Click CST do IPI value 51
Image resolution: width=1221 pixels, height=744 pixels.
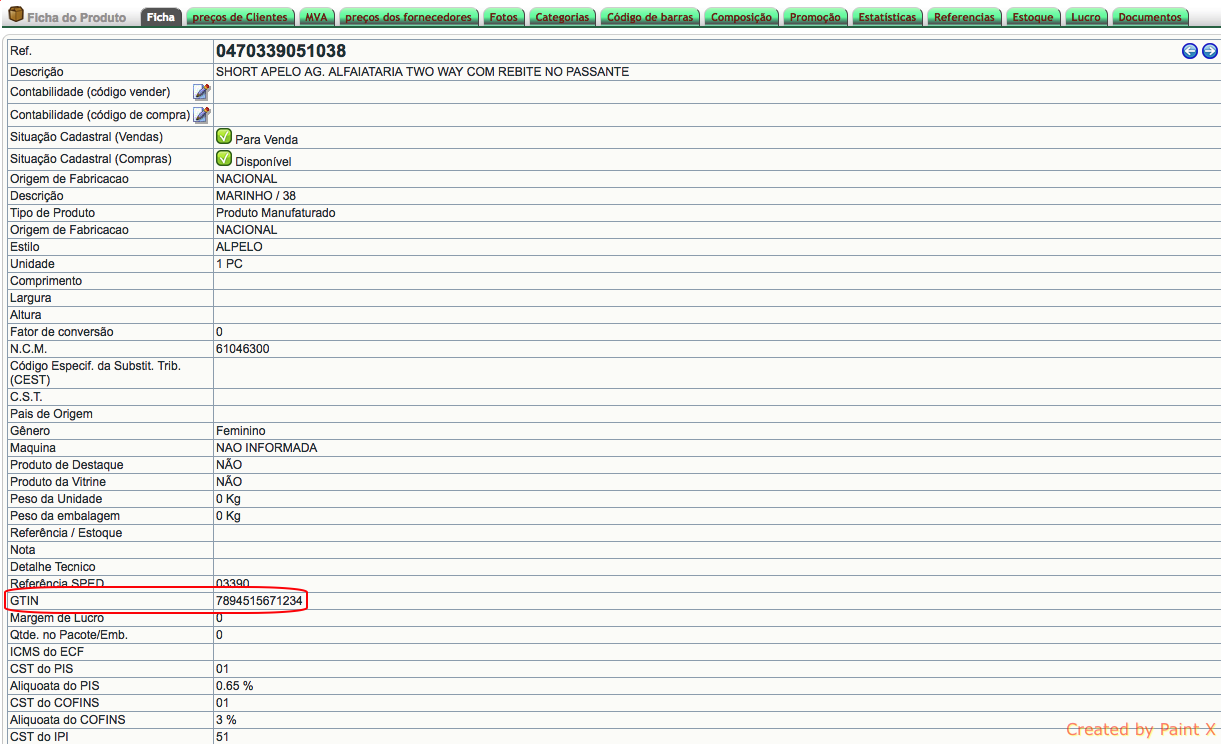[x=222, y=737]
